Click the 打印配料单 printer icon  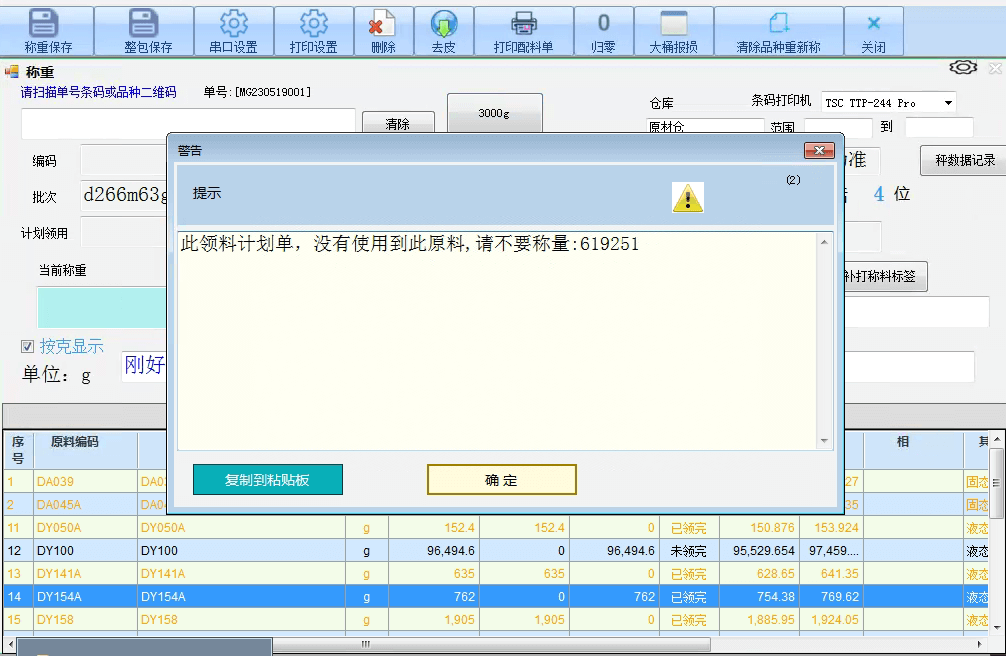(523, 24)
